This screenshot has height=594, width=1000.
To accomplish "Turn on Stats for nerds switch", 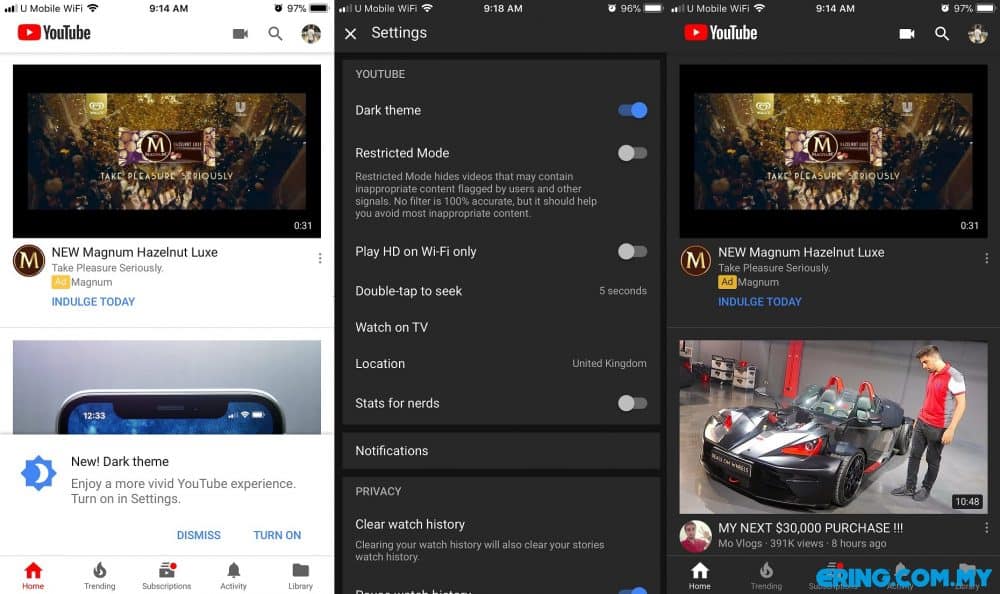I will point(633,403).
